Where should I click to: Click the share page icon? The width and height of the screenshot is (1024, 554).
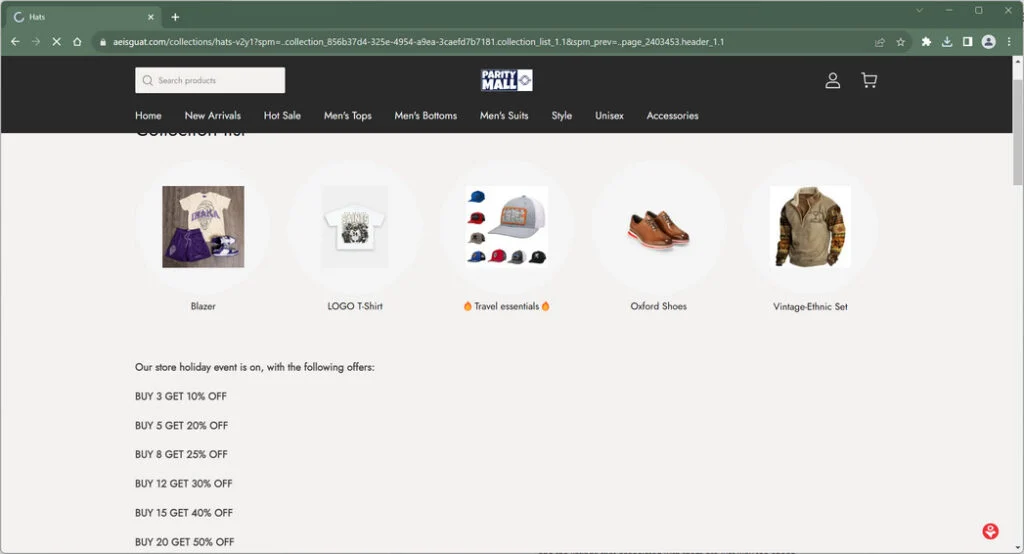click(x=880, y=42)
